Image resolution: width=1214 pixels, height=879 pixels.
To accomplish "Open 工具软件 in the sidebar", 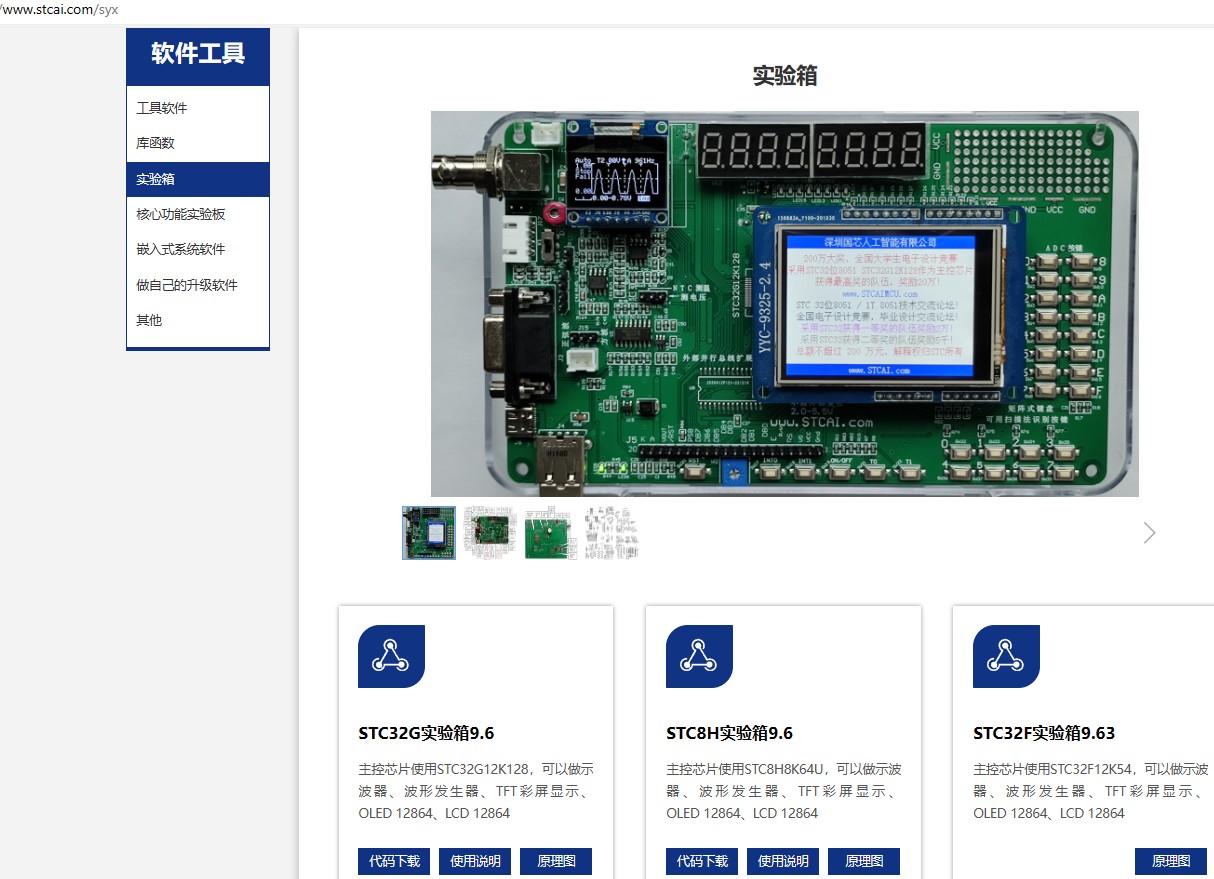I will point(162,108).
